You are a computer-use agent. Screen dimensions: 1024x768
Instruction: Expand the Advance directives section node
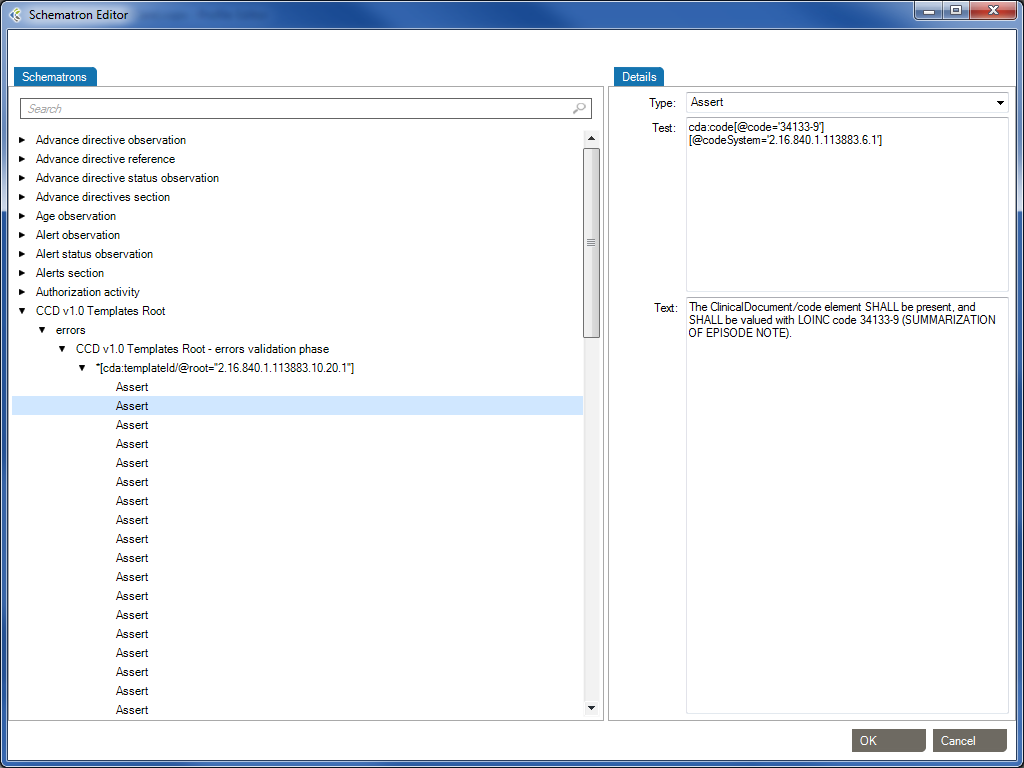tap(22, 197)
